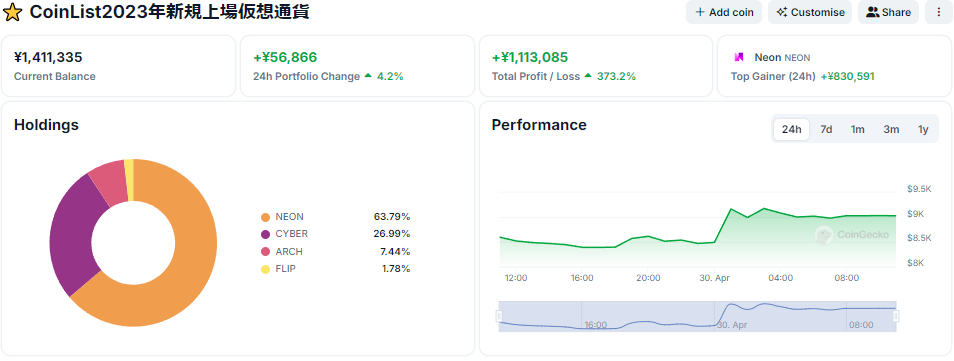Viewport: 954px width, 361px height.
Task: Toggle the CYBER purple legend item
Action: pos(284,234)
